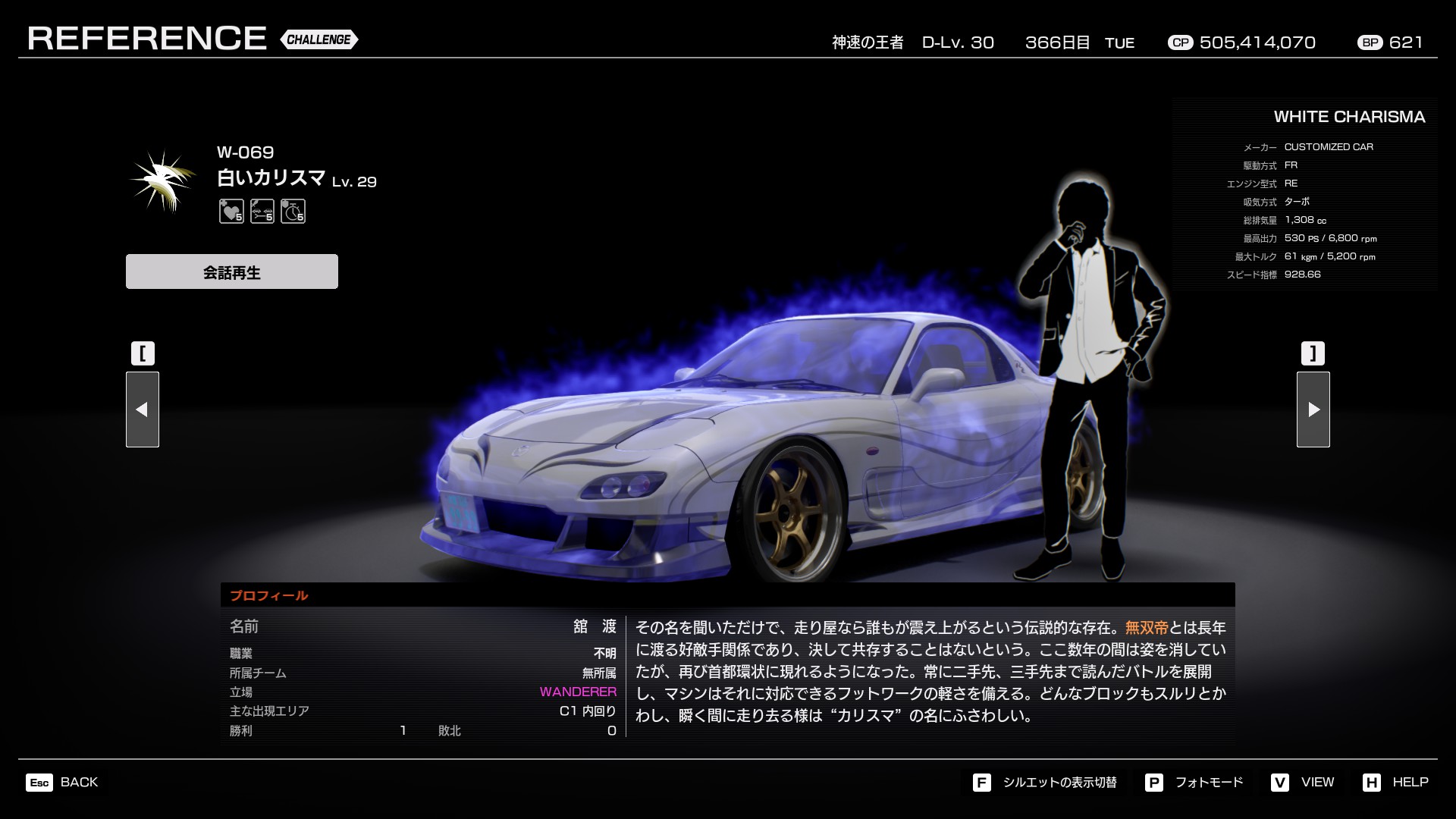
Task: Toggle silhouette display with F key icon
Action: [981, 782]
